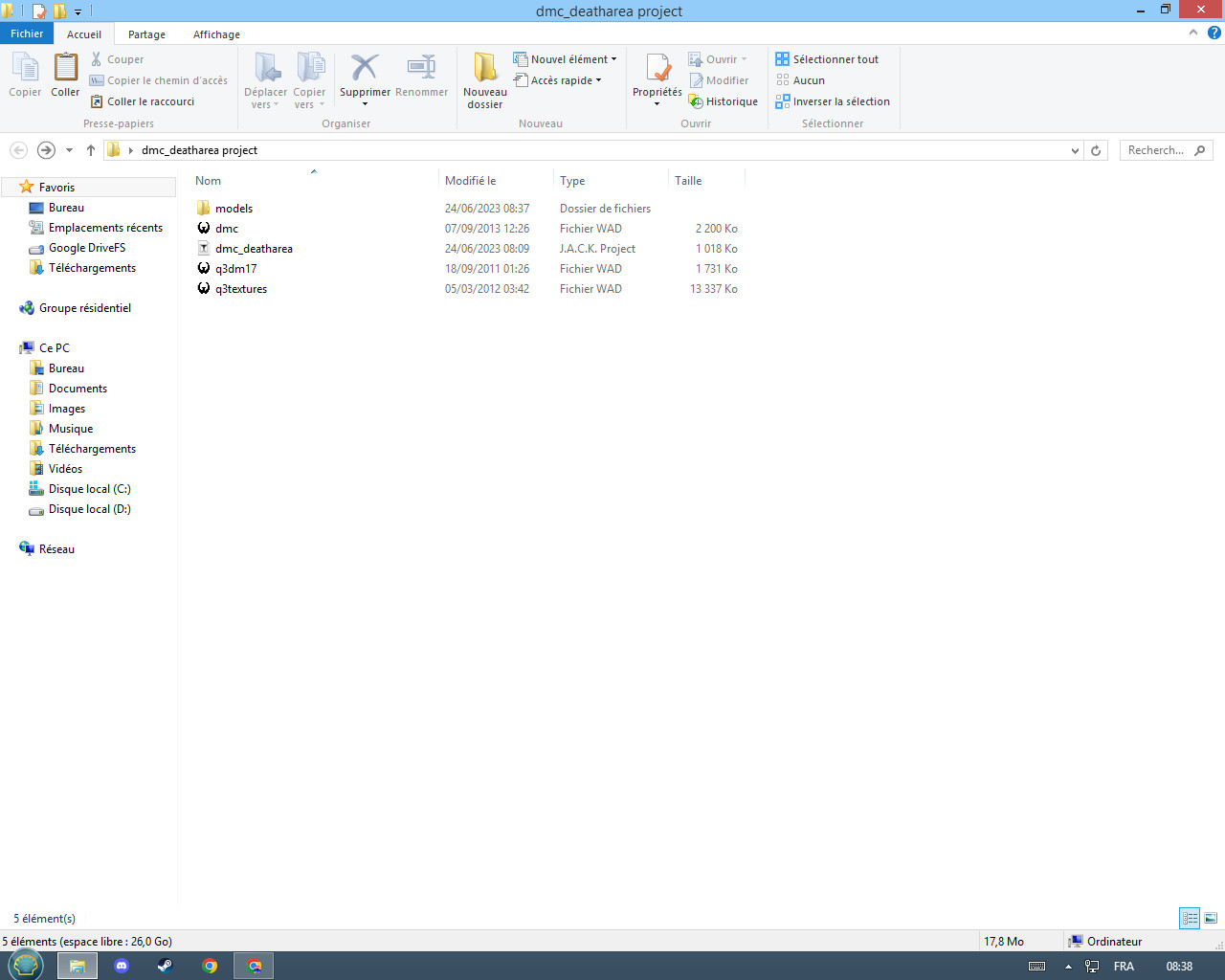The height and width of the screenshot is (980, 1225).
Task: Open the Fichier menu
Action: coord(27,33)
